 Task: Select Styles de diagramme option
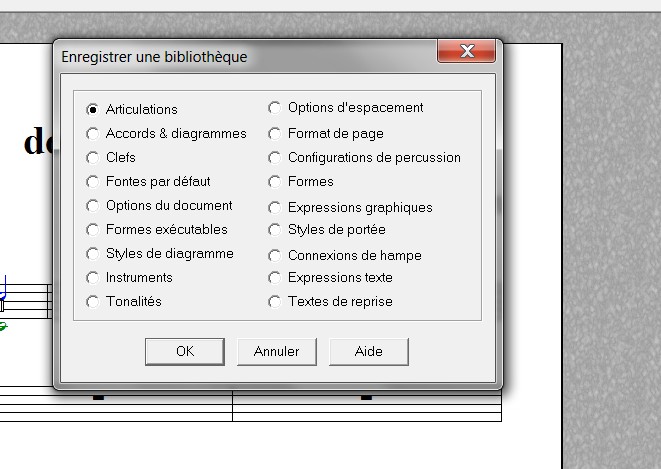93,254
